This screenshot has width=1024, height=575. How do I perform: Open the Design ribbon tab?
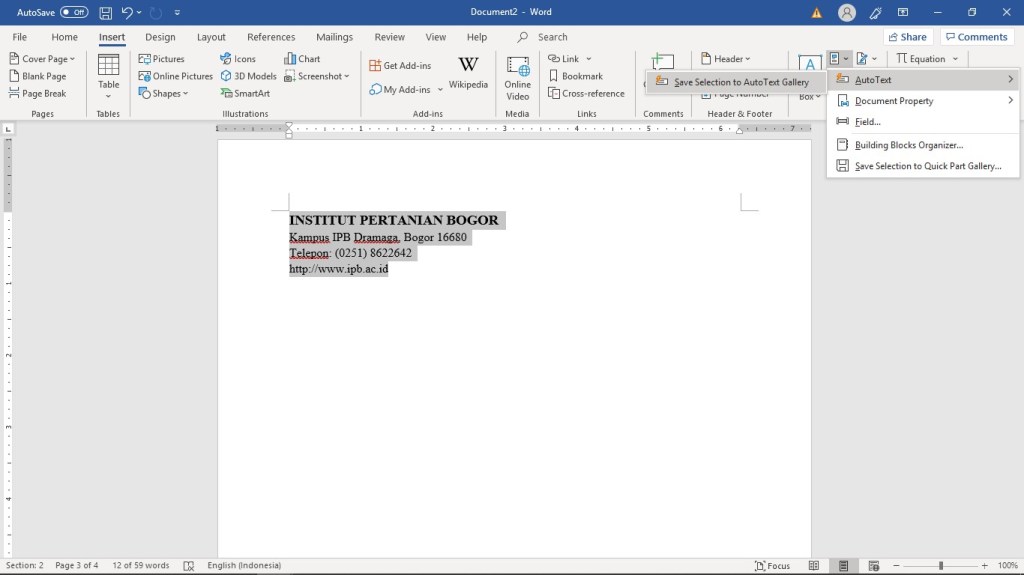(x=160, y=37)
